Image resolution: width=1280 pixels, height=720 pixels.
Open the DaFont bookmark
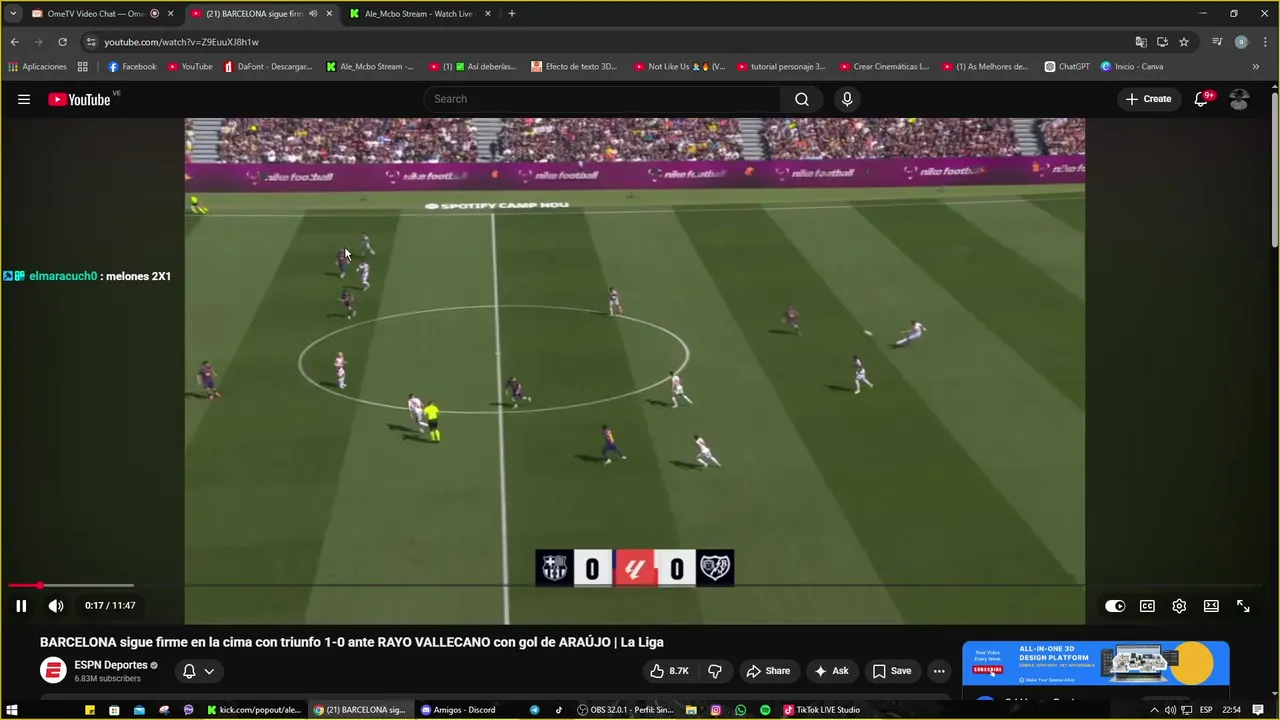click(x=268, y=67)
